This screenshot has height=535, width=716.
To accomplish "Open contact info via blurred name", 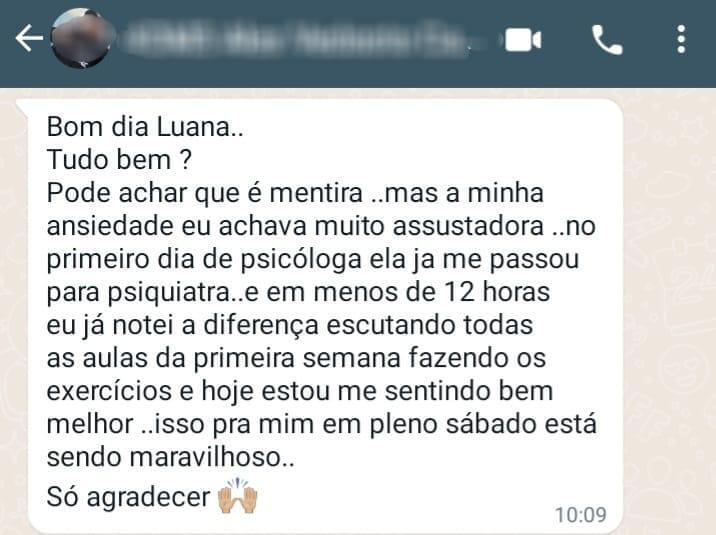I will (x=297, y=39).
